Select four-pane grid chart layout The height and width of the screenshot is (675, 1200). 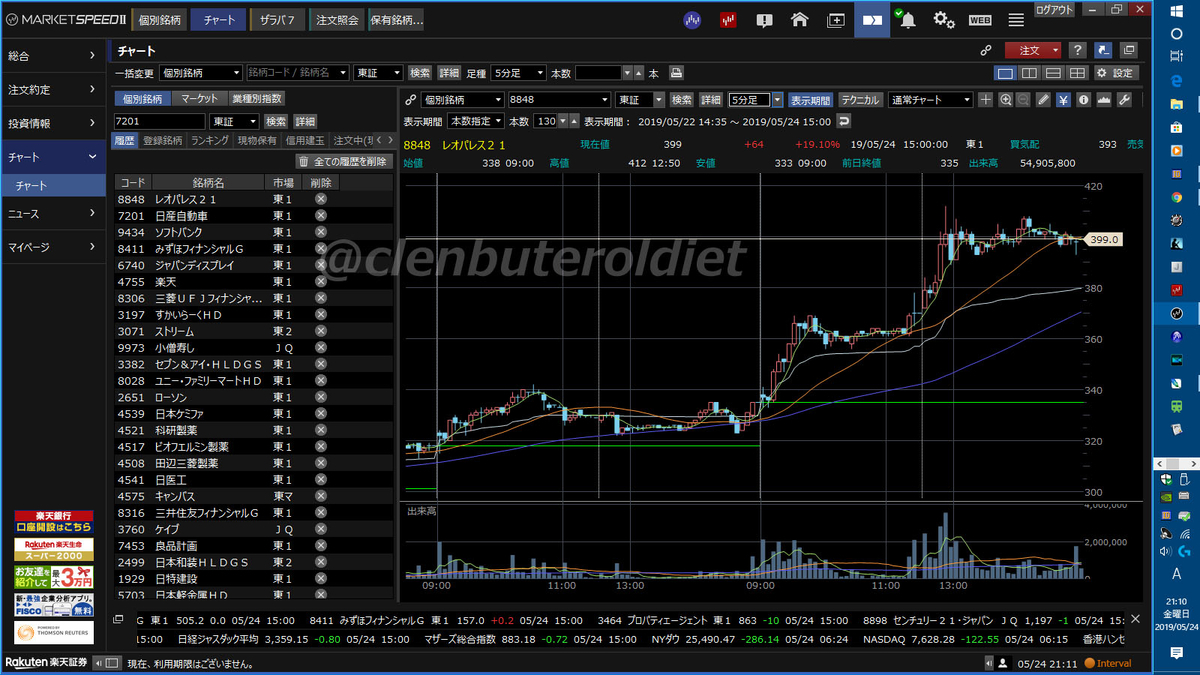[1077, 73]
